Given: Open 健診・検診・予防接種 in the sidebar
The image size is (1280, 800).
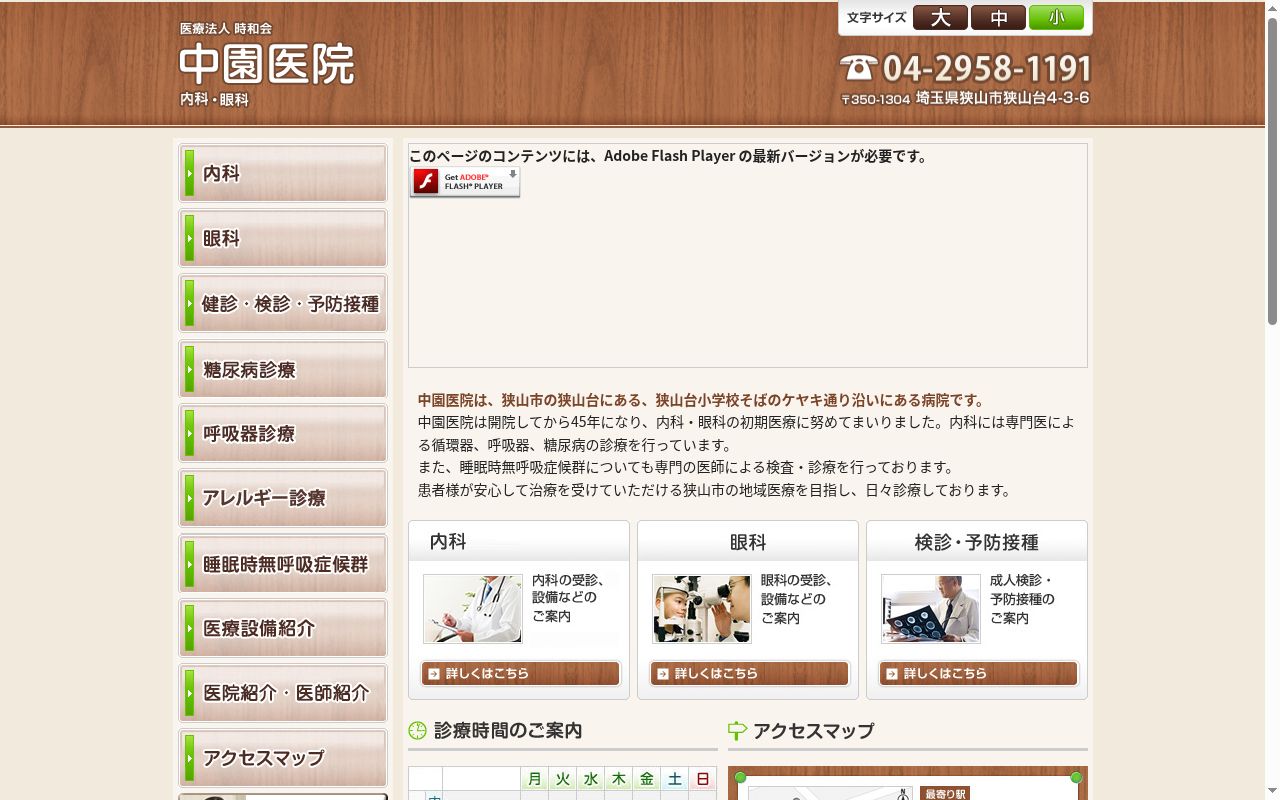Looking at the screenshot, I should (283, 304).
